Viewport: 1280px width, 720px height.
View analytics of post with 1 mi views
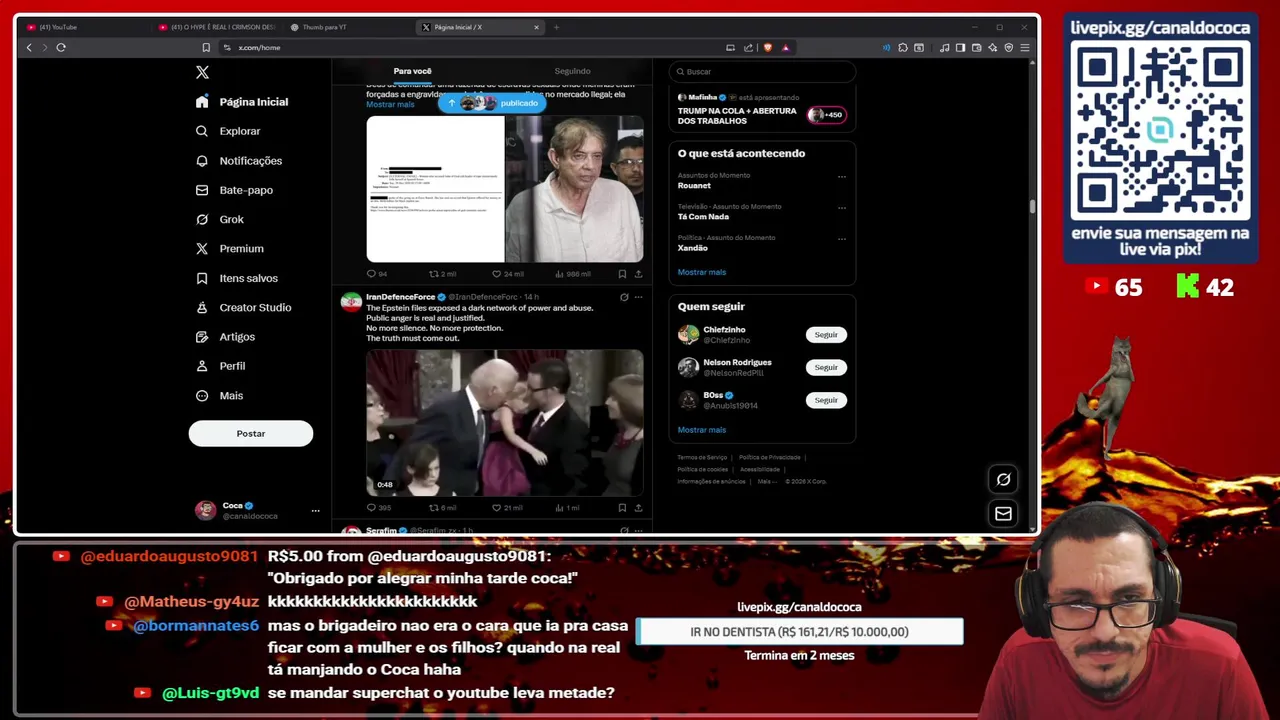[567, 508]
